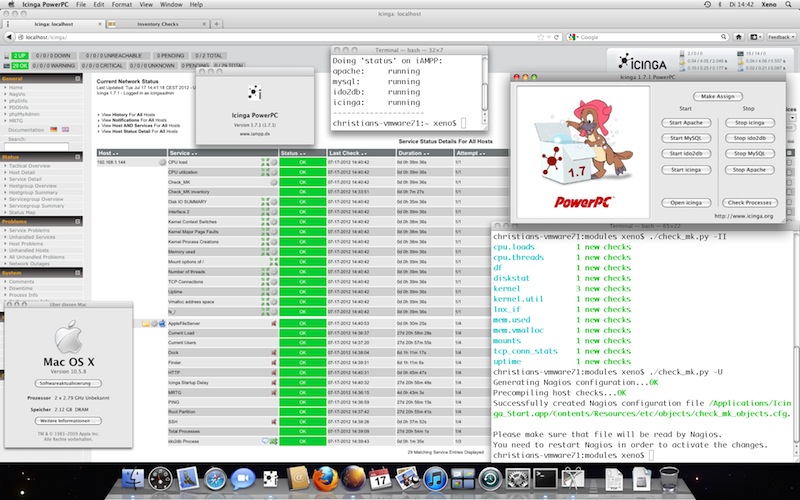Open Tactical Overview sidebar link
800x500 pixels.
click(x=30, y=166)
